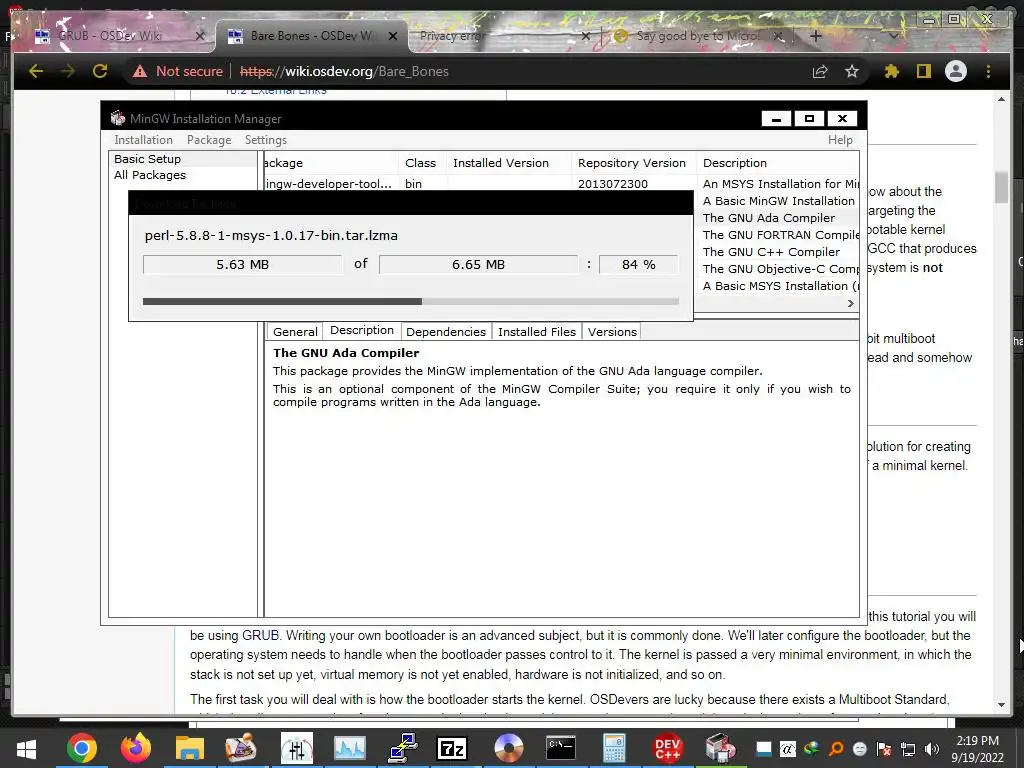Open the Chrome profile avatar

pyautogui.click(x=955, y=71)
